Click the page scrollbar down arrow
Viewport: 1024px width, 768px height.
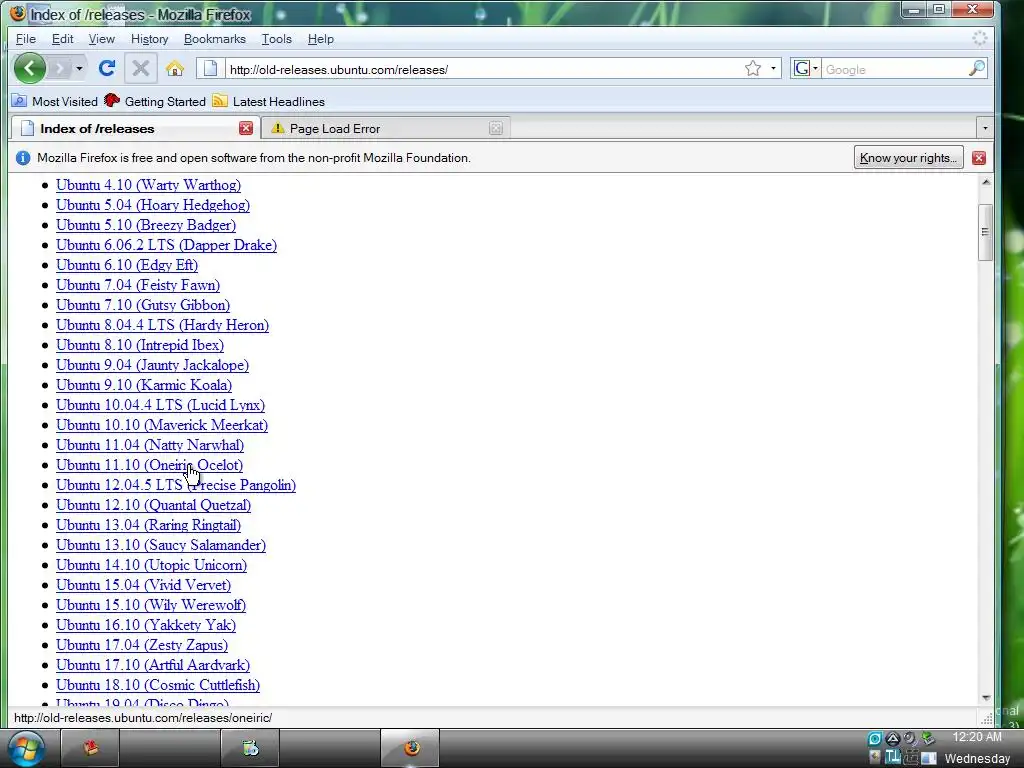tap(985, 698)
